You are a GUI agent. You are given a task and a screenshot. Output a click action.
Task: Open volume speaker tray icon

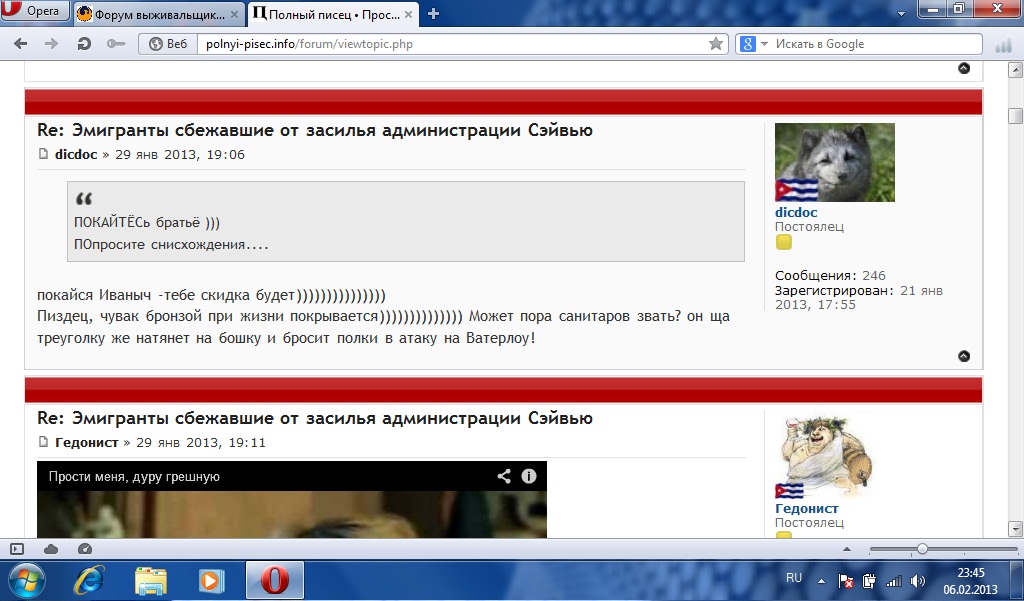point(918,580)
